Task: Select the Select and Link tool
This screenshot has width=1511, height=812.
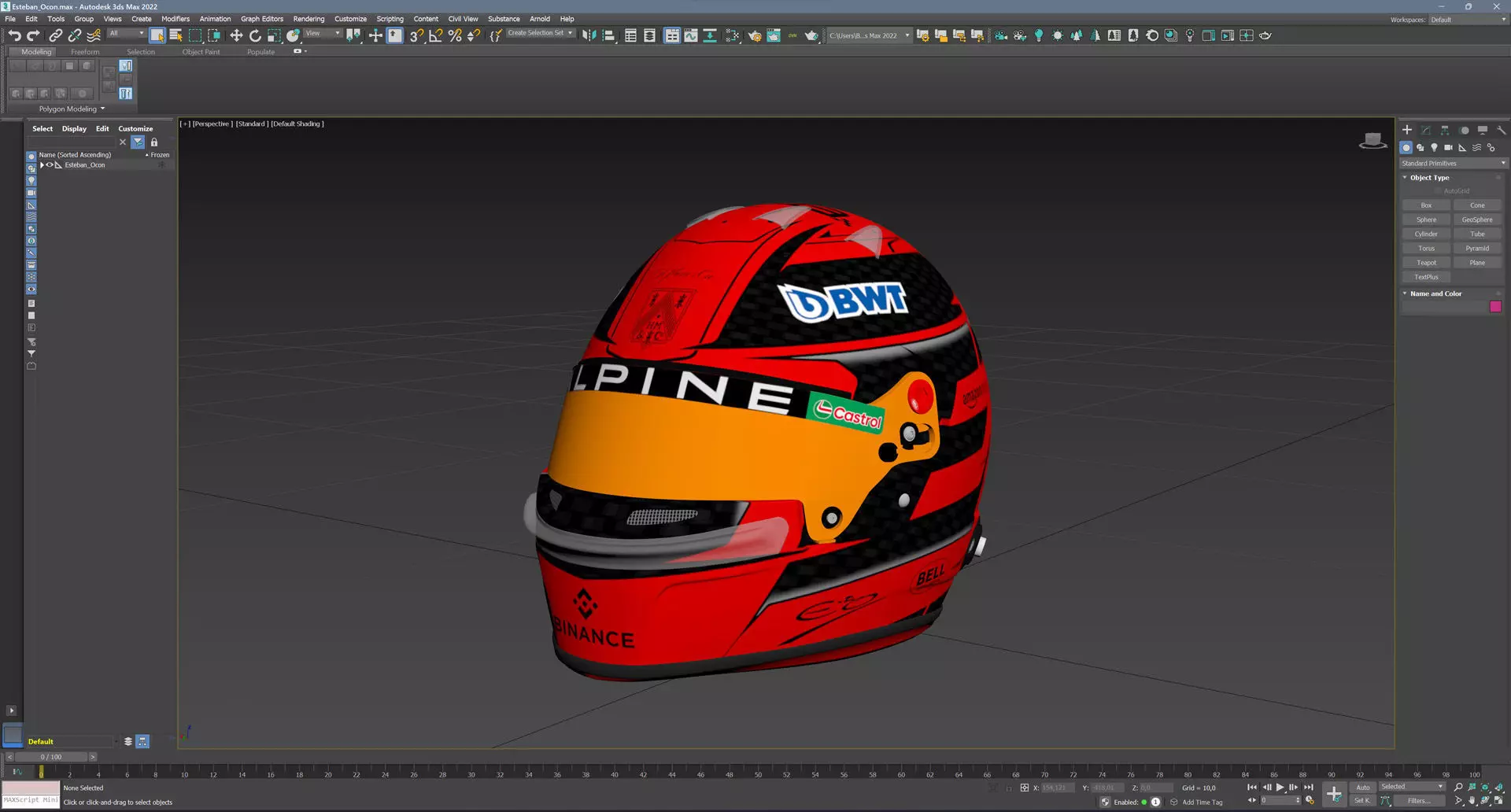Action: point(55,35)
